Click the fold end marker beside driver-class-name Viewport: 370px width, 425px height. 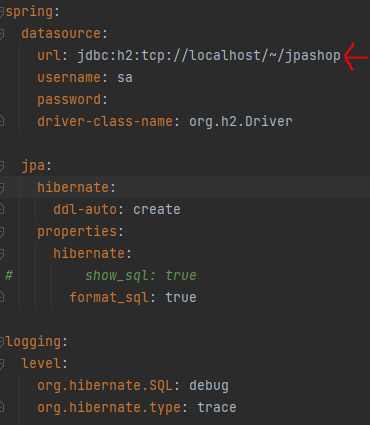click(x=2, y=122)
